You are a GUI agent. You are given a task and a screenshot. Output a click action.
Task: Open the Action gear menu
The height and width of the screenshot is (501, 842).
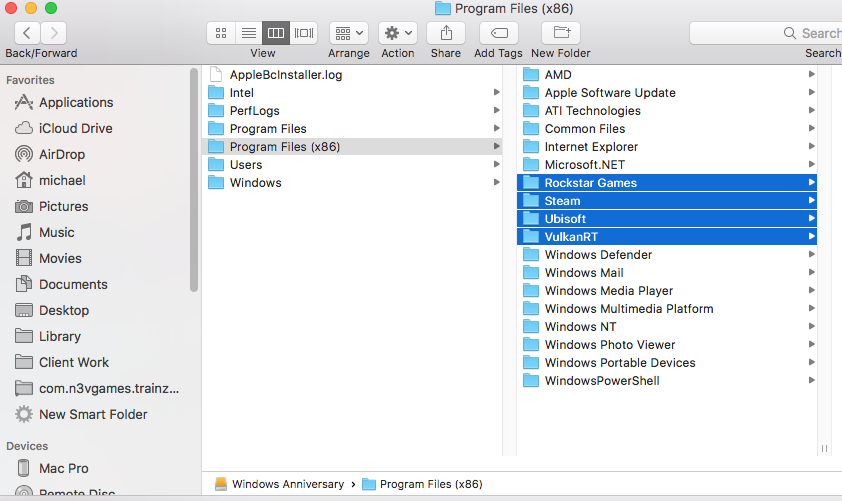click(x=398, y=33)
